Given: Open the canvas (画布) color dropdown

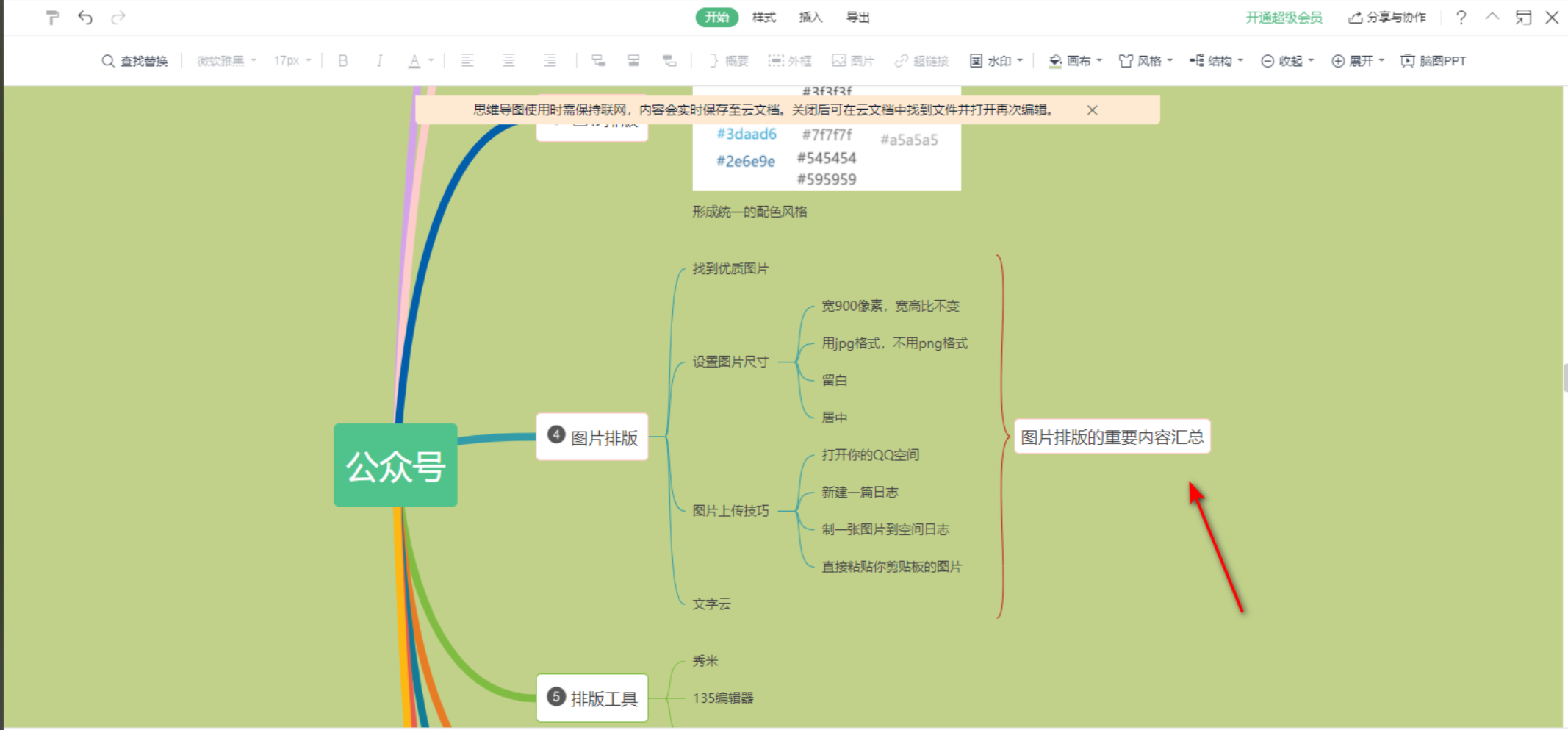Looking at the screenshot, I should pyautogui.click(x=1076, y=61).
